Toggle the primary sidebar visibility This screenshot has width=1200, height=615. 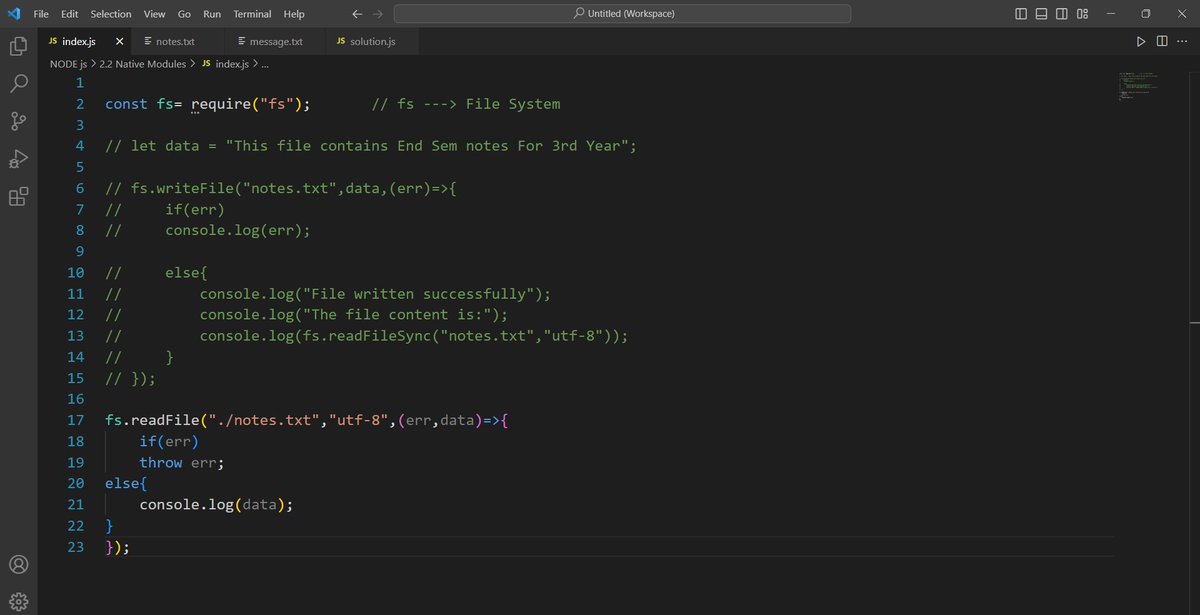tap(1020, 13)
